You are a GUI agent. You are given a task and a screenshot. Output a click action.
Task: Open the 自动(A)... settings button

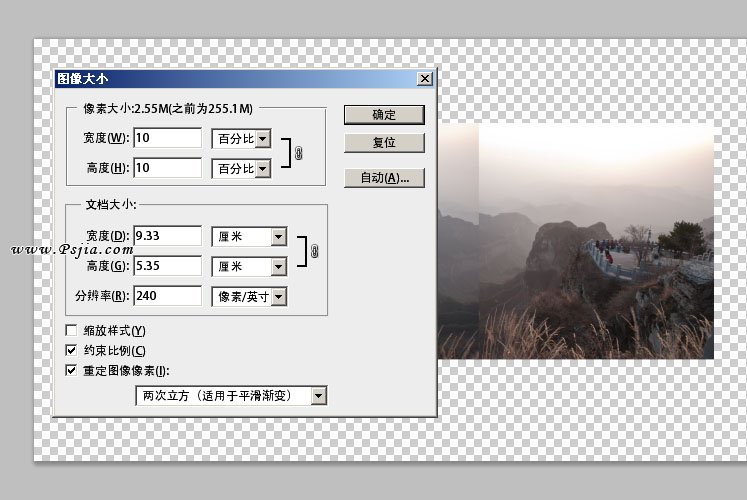[x=384, y=178]
